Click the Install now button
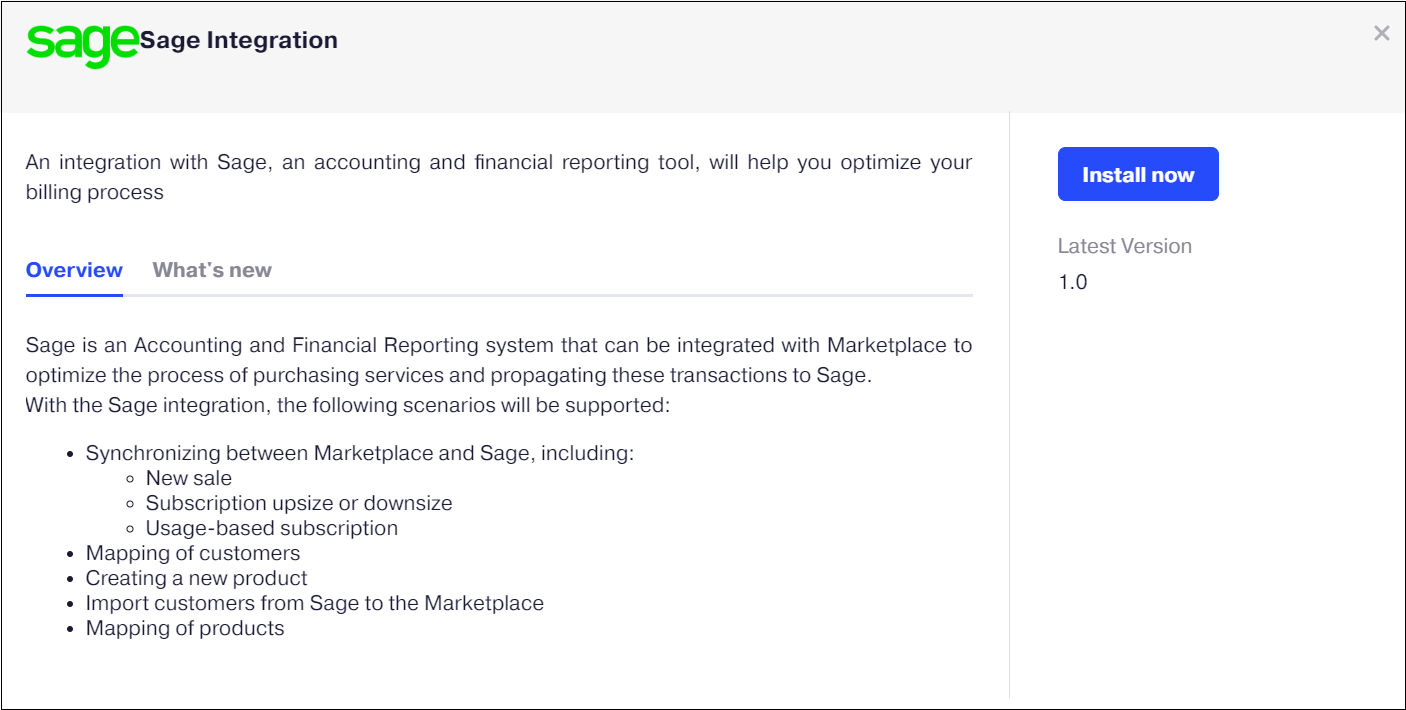This screenshot has height=710, width=1406. [1138, 174]
